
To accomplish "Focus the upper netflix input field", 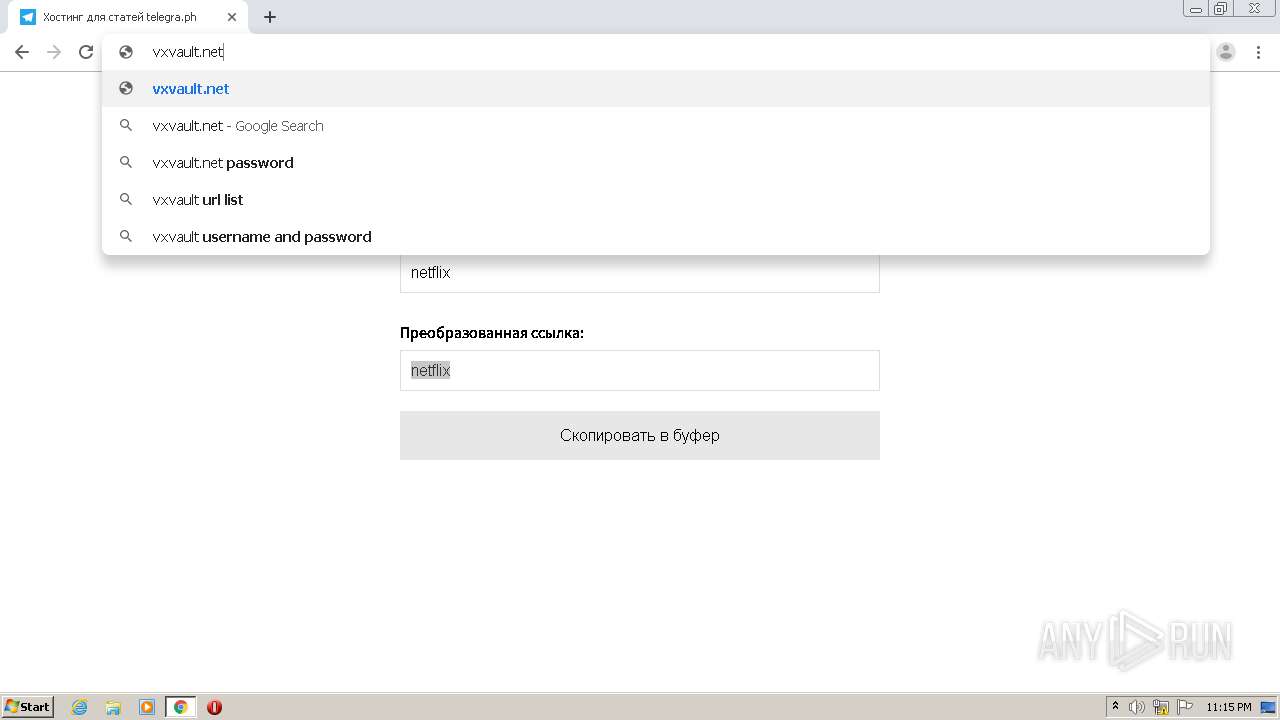I will point(640,273).
